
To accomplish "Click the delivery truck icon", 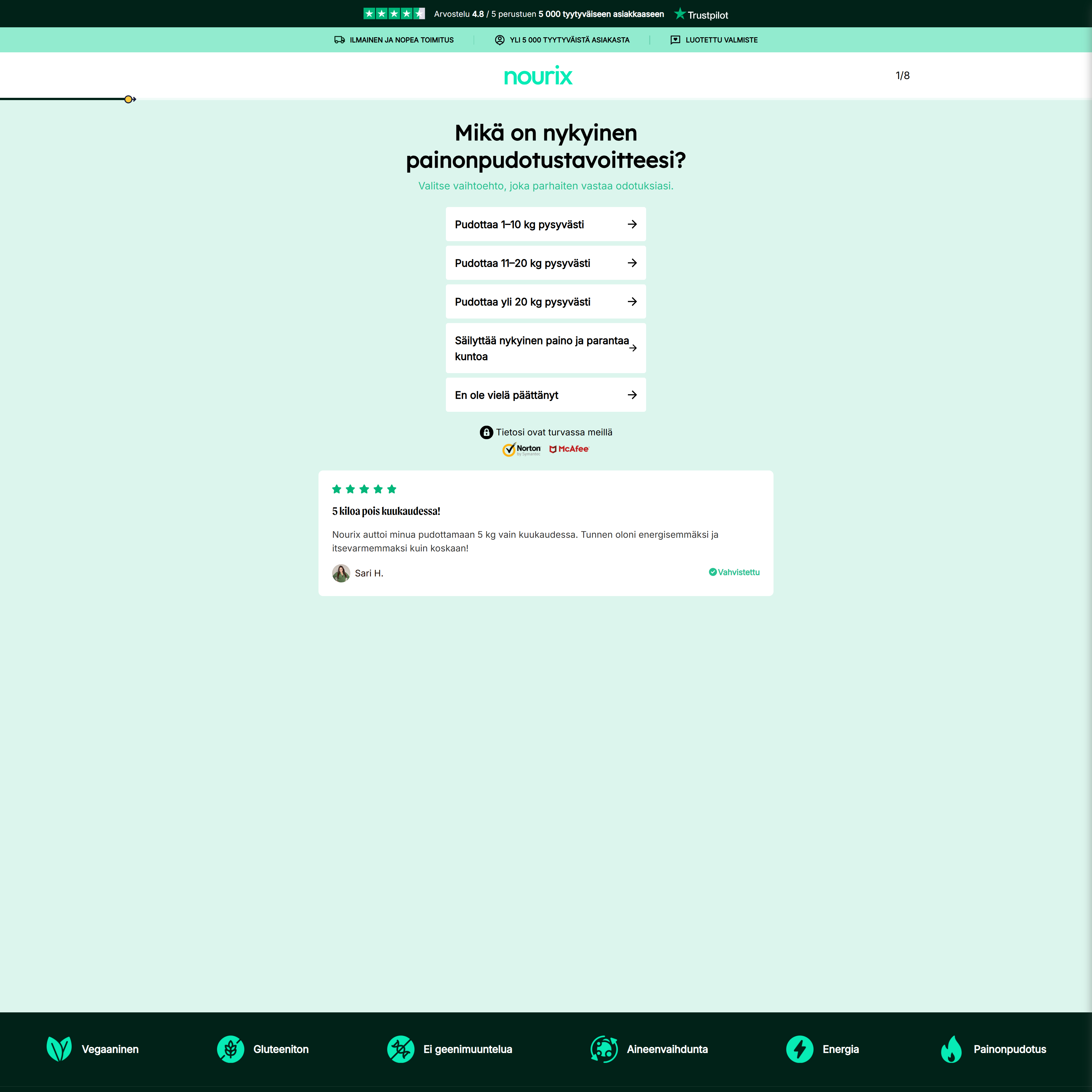I will click(x=339, y=40).
